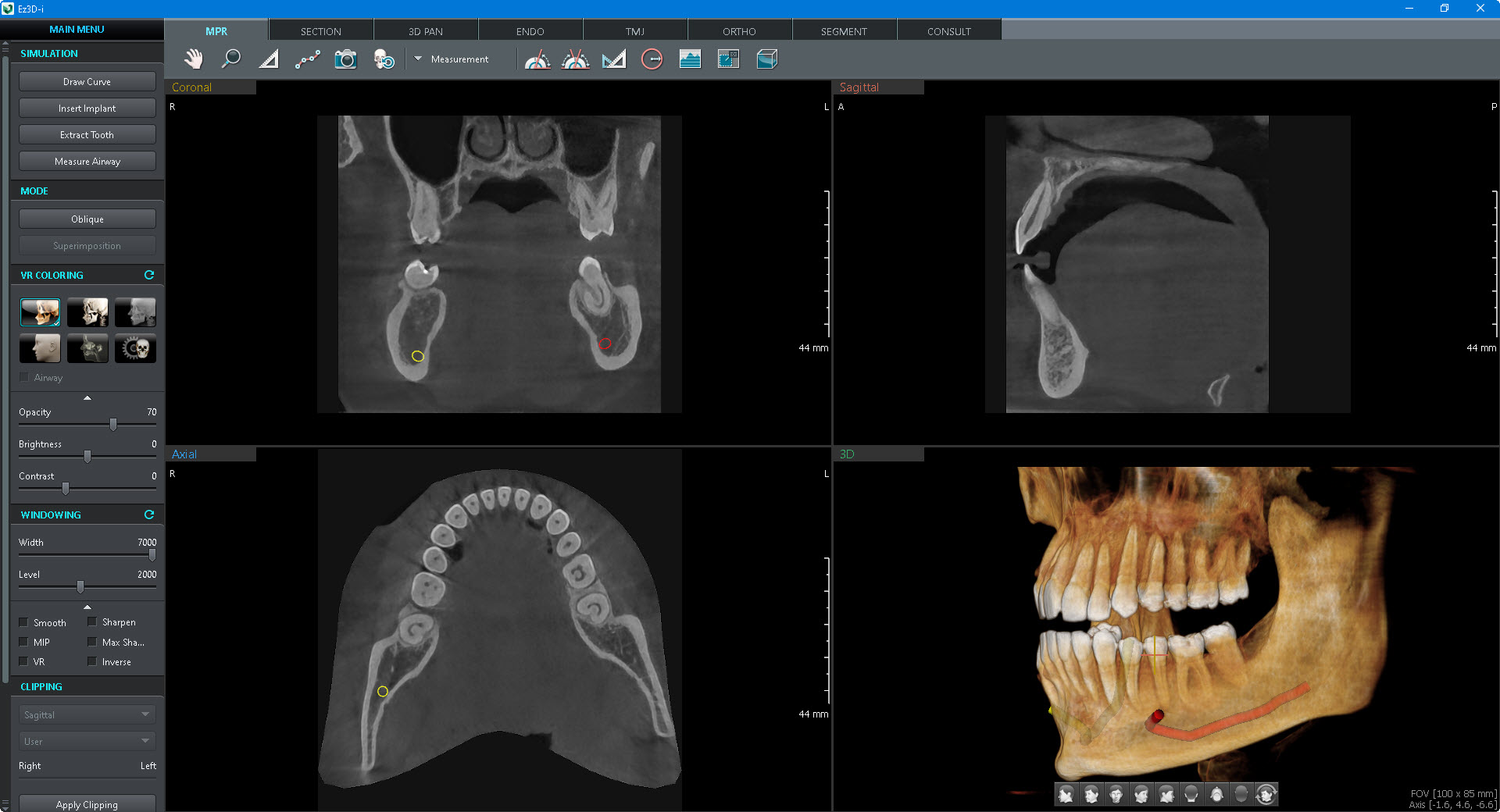The width and height of the screenshot is (1500, 812).
Task: Switch to the SEGMENT tab
Action: [x=845, y=31]
